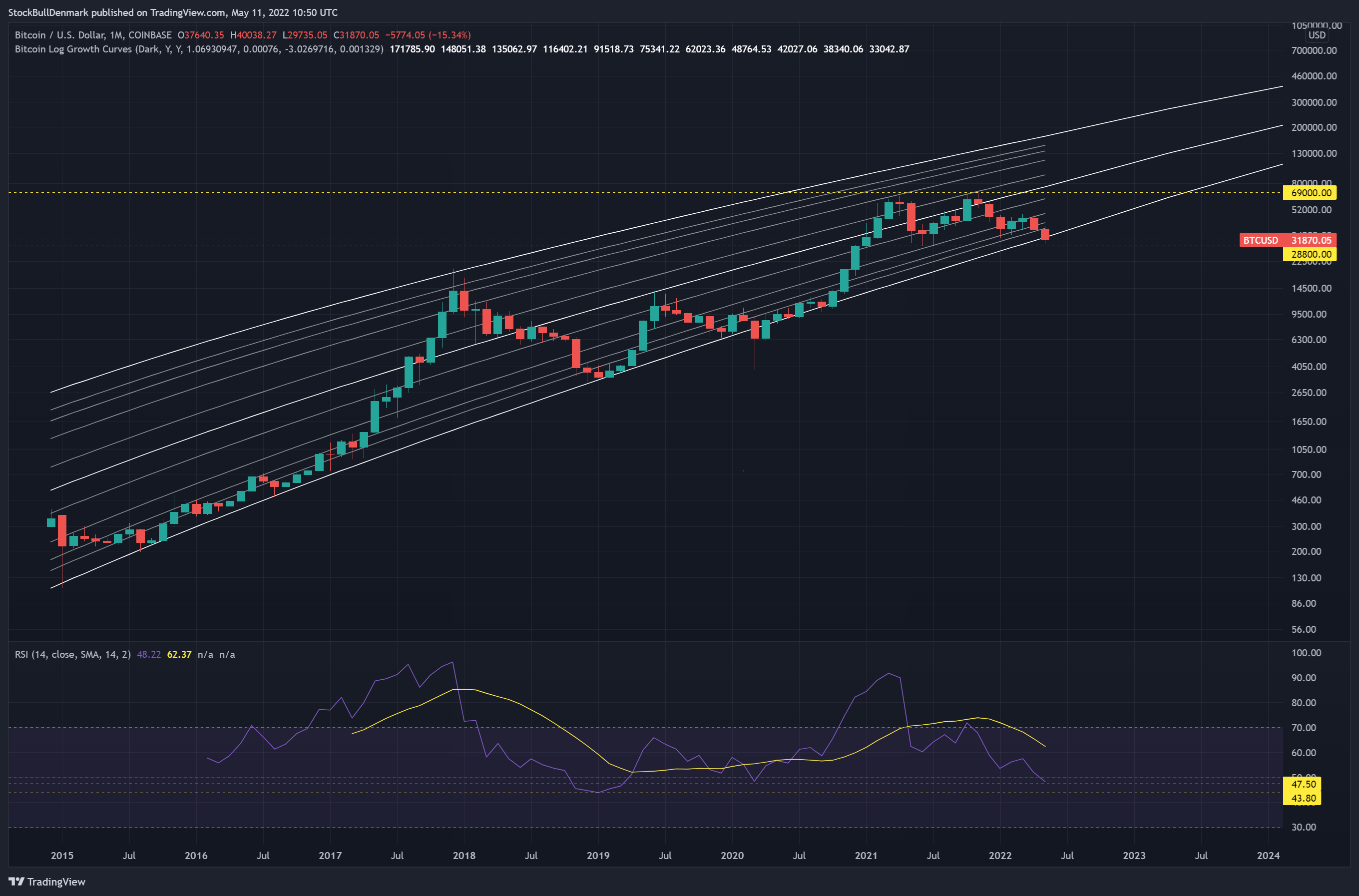The height and width of the screenshot is (896, 1359).
Task: Click the 2650.00 price axis label
Action: pos(1309,393)
